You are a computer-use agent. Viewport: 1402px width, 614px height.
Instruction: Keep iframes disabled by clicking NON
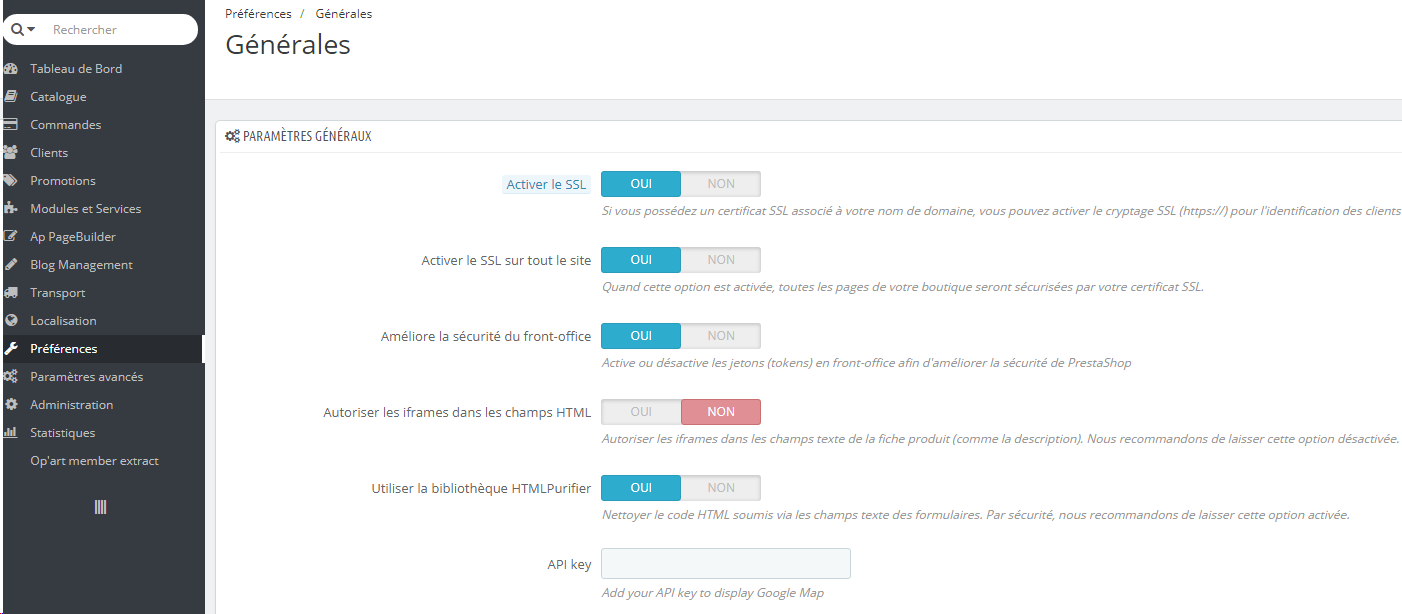click(x=721, y=412)
